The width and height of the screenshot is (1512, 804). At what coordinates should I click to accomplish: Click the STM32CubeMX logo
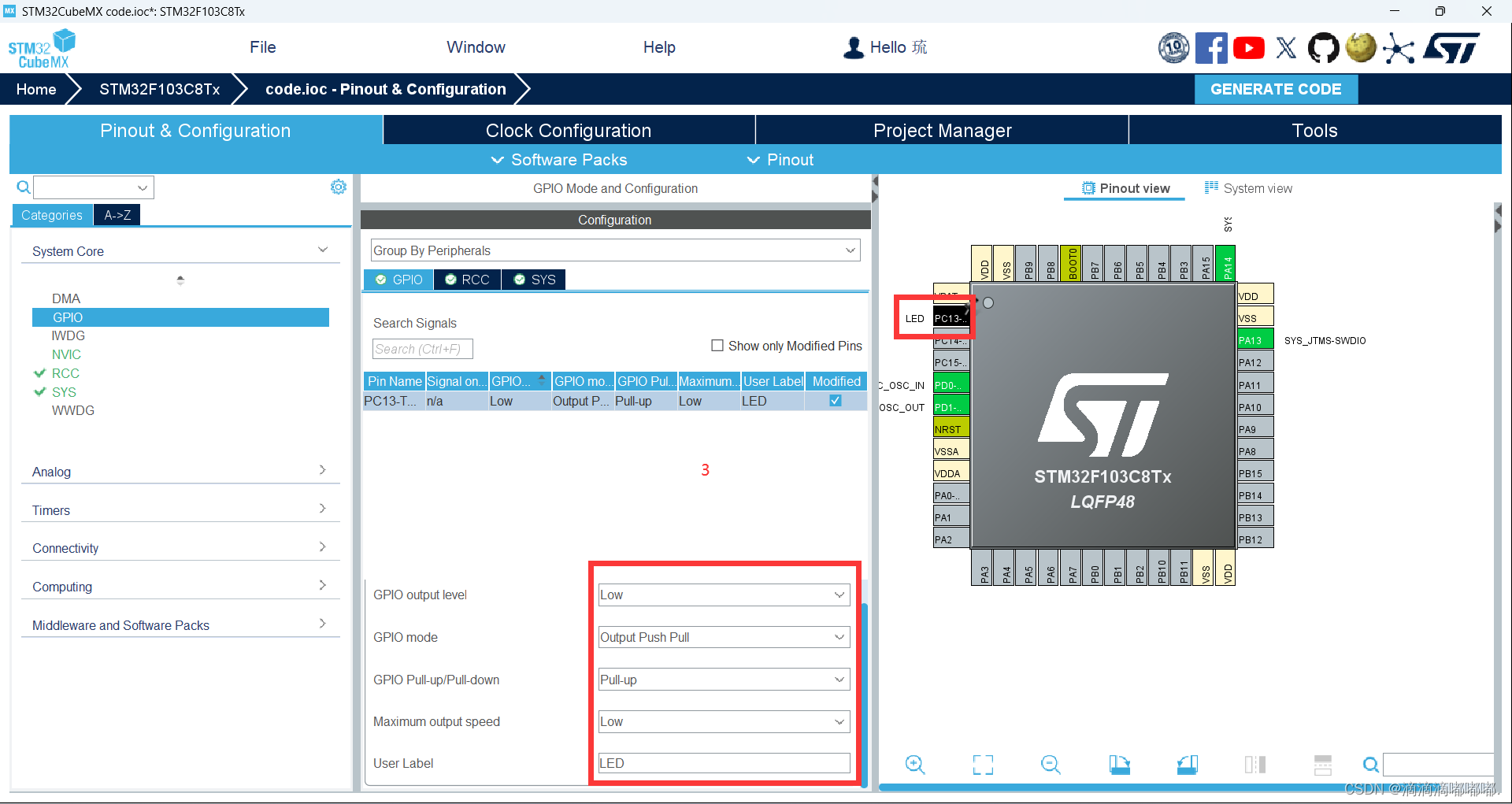tap(42, 49)
